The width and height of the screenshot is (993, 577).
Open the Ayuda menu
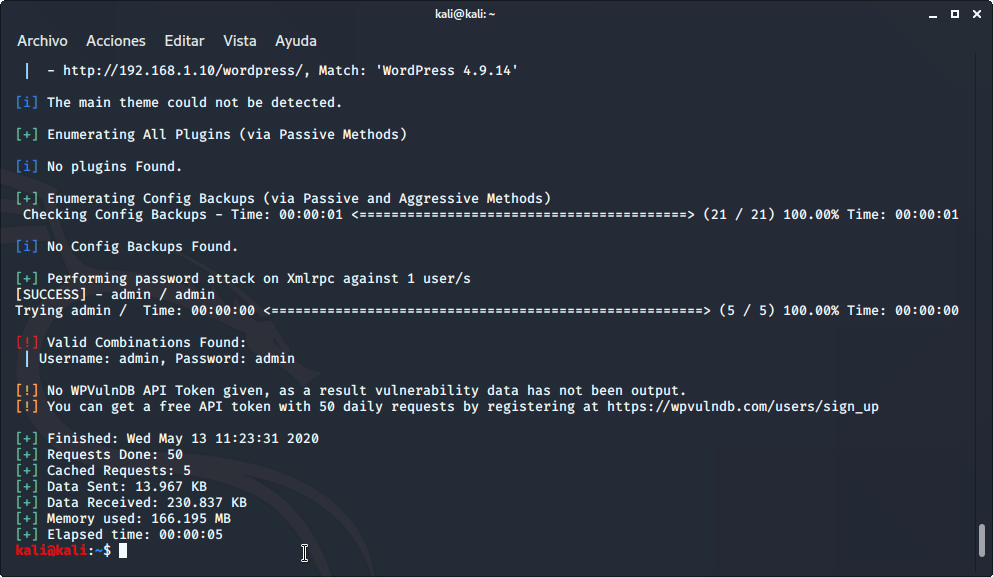coord(296,41)
